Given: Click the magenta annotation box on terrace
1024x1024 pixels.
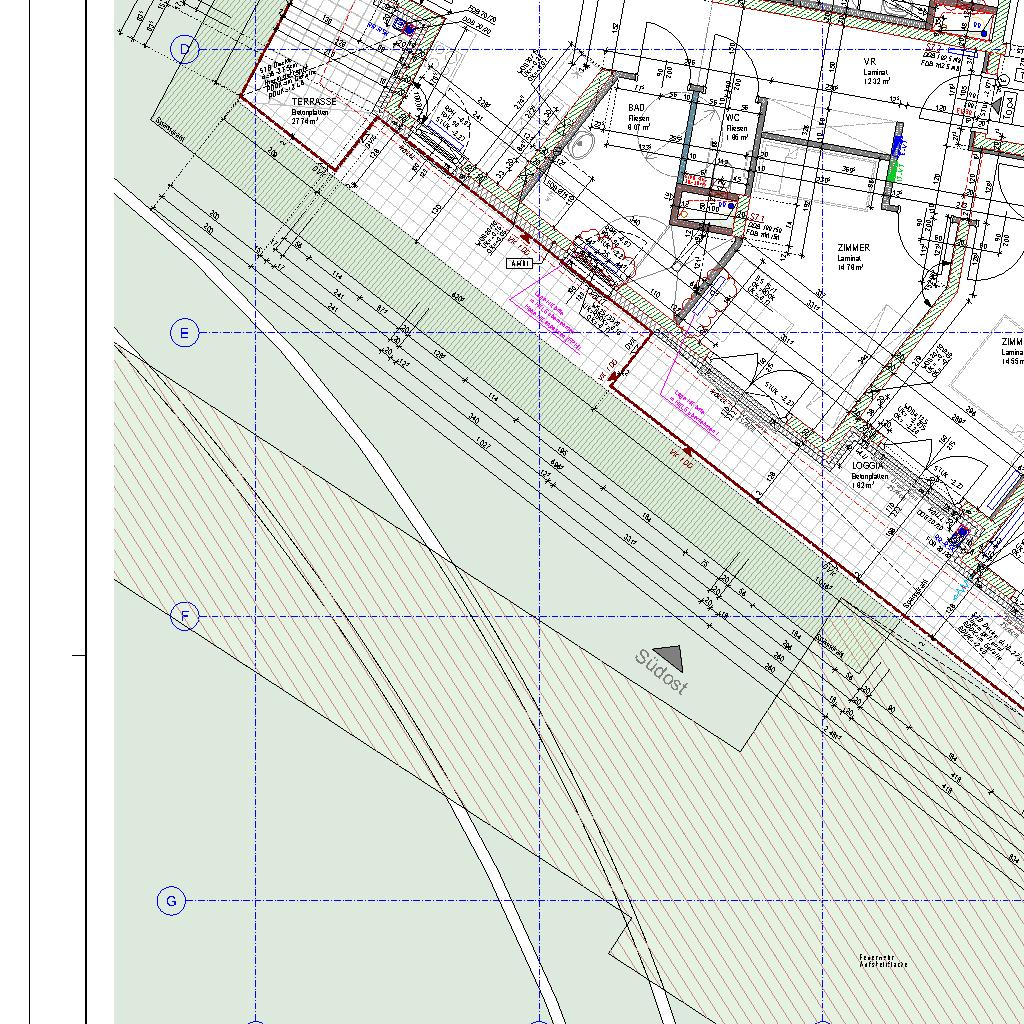Looking at the screenshot, I should tap(546, 320).
